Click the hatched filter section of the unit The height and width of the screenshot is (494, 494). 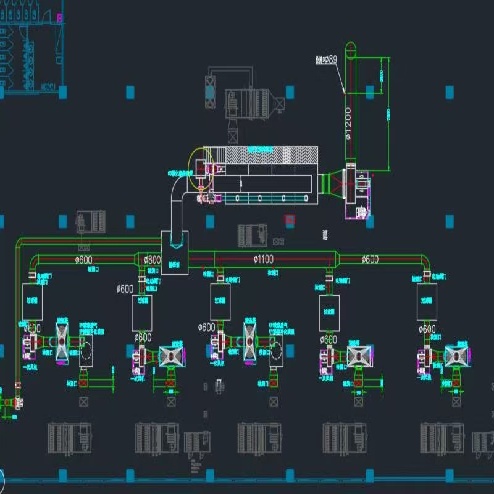[271, 155]
